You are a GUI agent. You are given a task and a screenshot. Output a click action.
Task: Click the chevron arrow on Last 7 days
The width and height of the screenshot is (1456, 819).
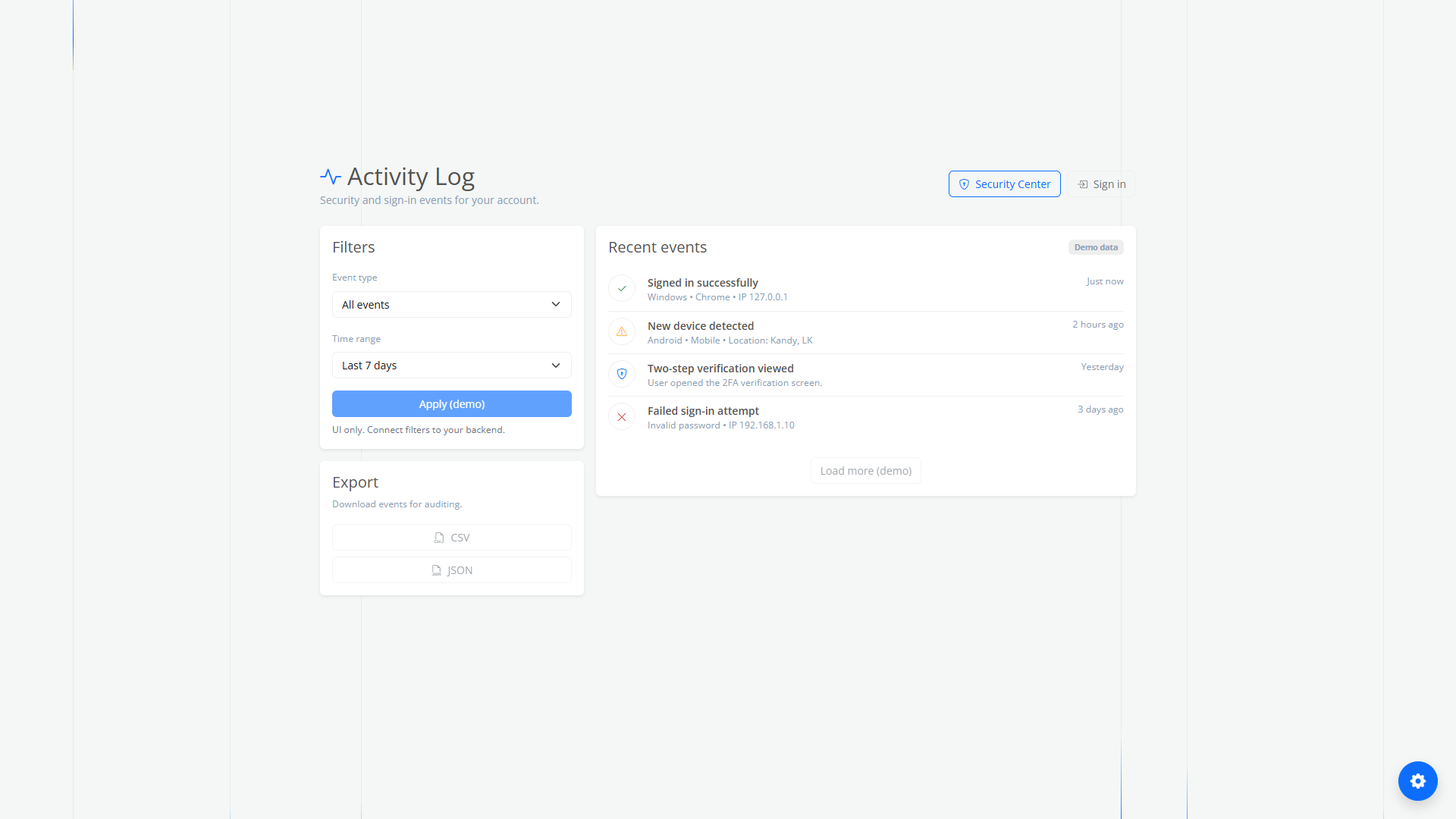click(556, 366)
